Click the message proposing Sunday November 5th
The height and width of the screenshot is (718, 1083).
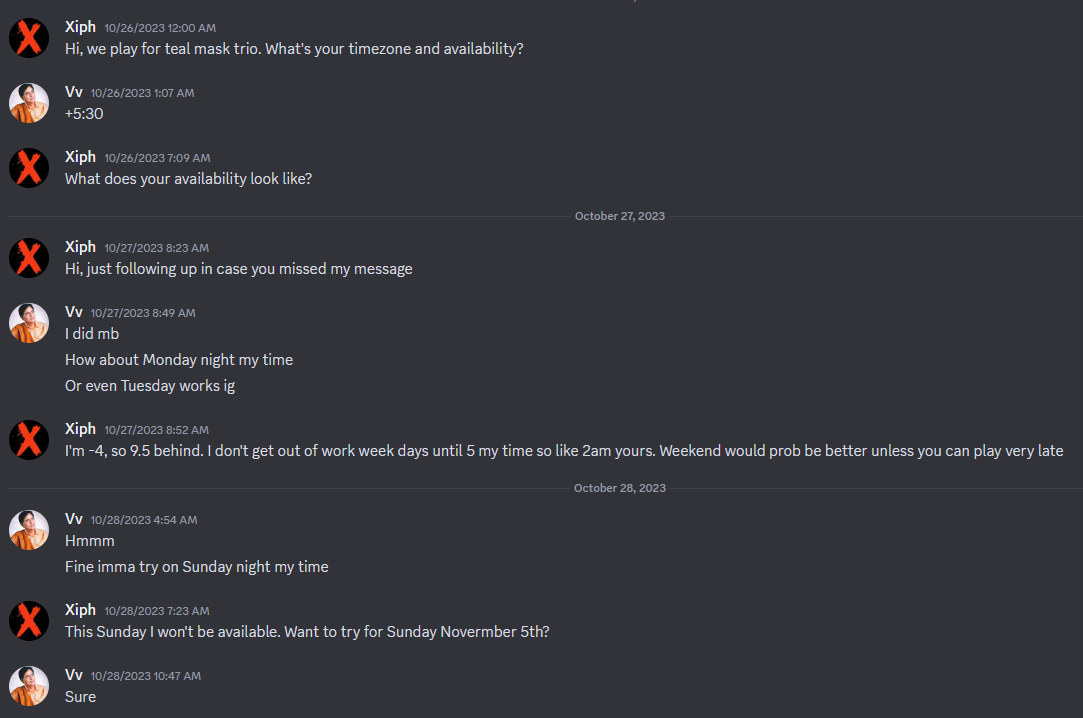[x=309, y=631]
